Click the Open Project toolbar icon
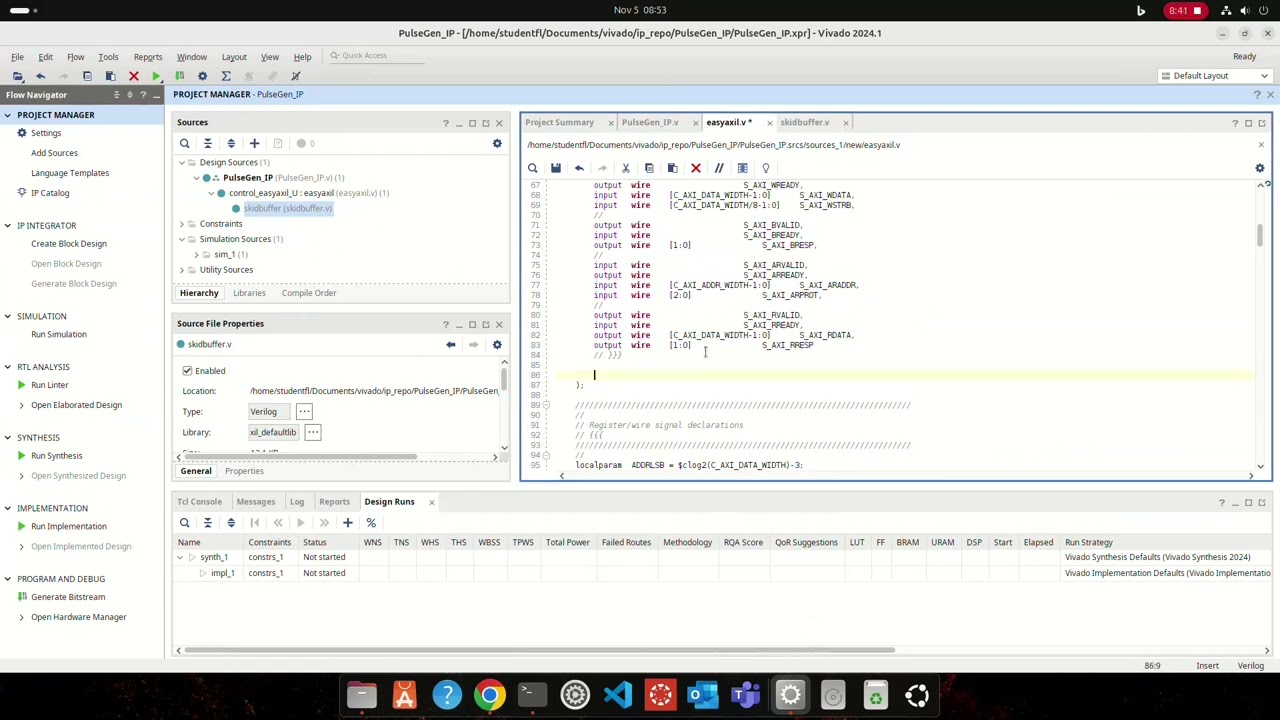Viewport: 1280px width, 720px height. [x=17, y=76]
